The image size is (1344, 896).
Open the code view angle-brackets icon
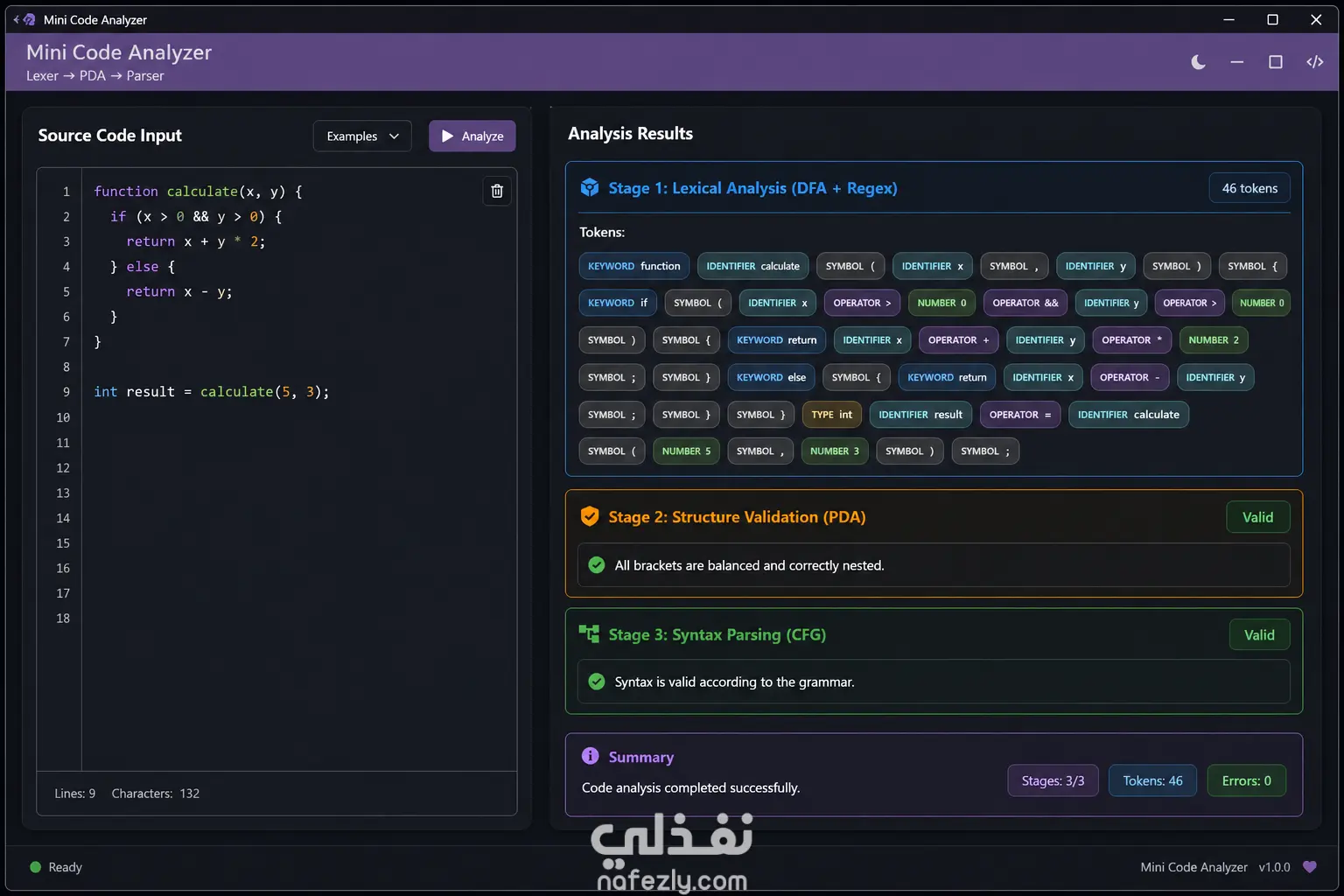[x=1314, y=62]
